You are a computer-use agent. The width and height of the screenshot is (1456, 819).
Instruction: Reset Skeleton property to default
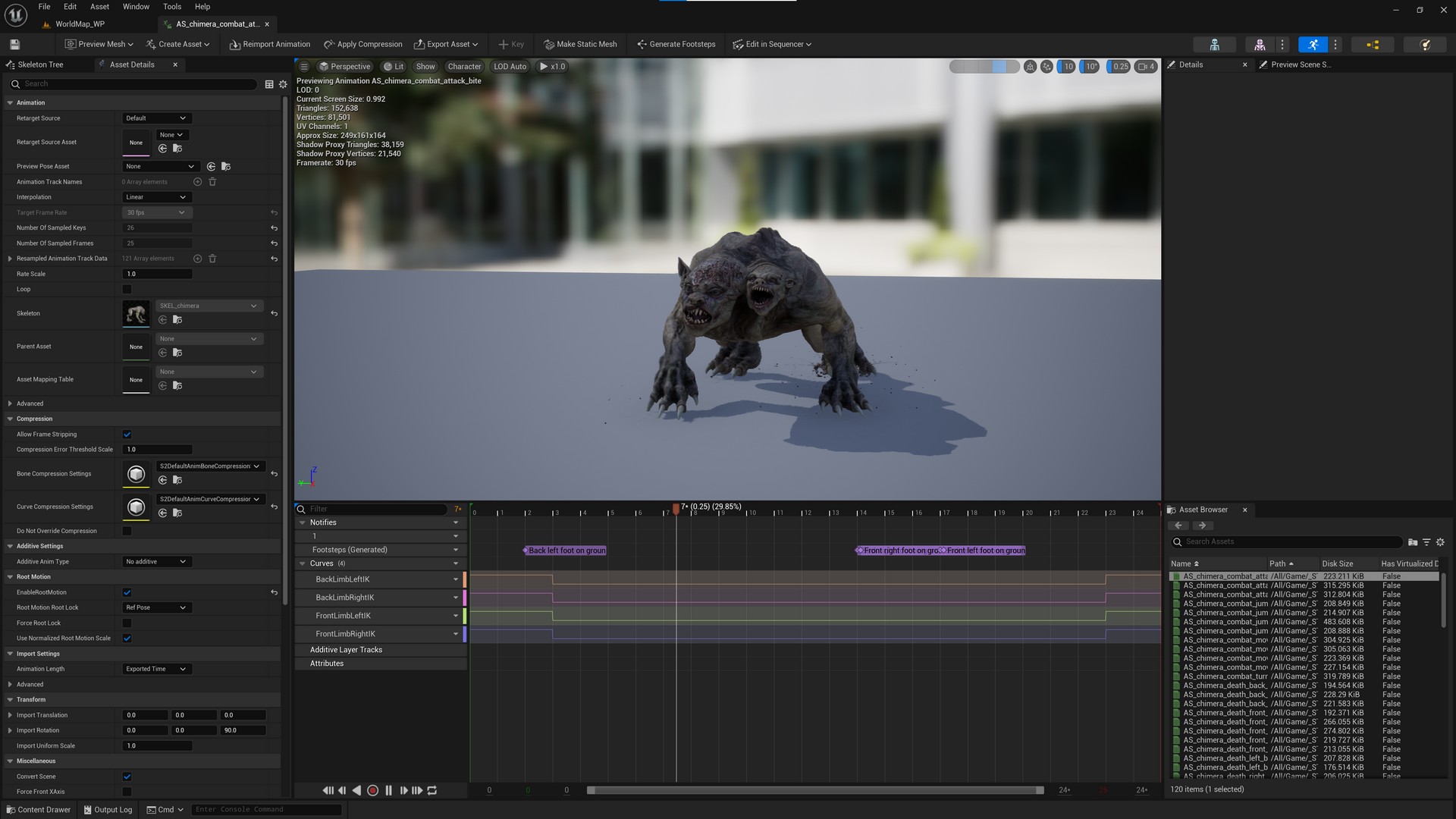tap(274, 313)
